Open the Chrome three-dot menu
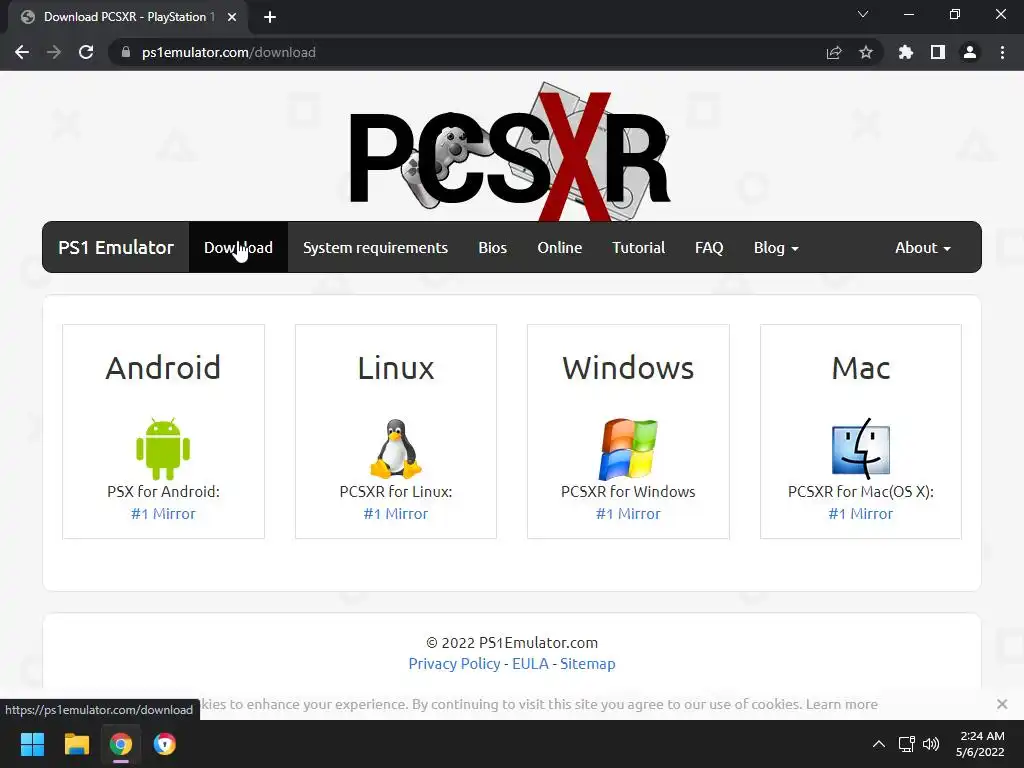The width and height of the screenshot is (1024, 768). pos(1002,52)
